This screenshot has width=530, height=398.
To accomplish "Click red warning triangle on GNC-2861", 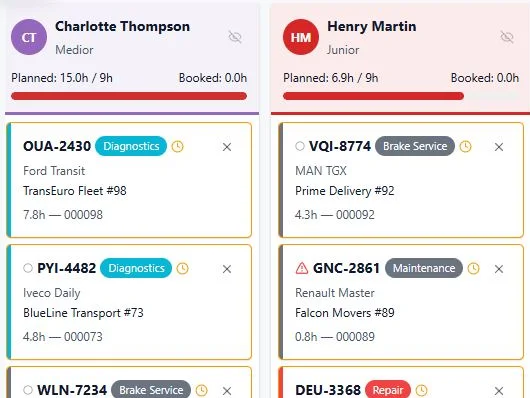I will point(302,268).
